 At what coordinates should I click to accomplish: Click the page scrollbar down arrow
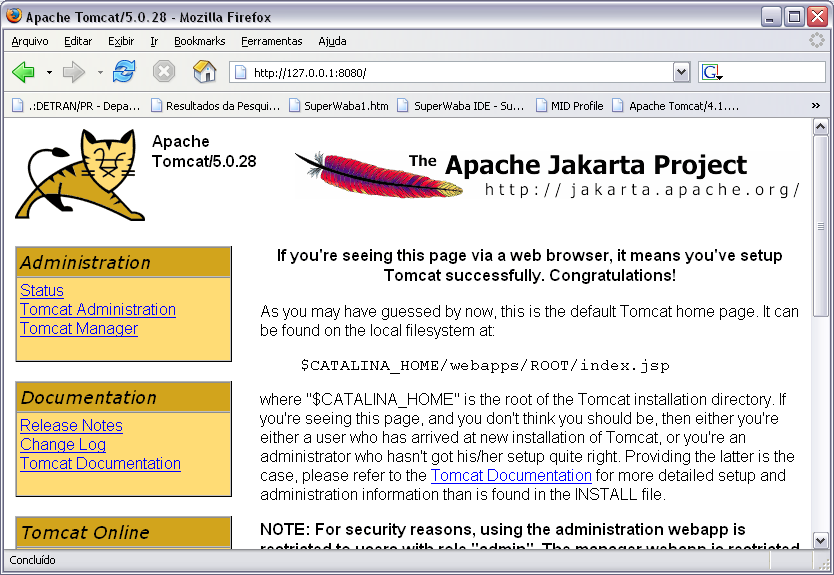click(820, 540)
